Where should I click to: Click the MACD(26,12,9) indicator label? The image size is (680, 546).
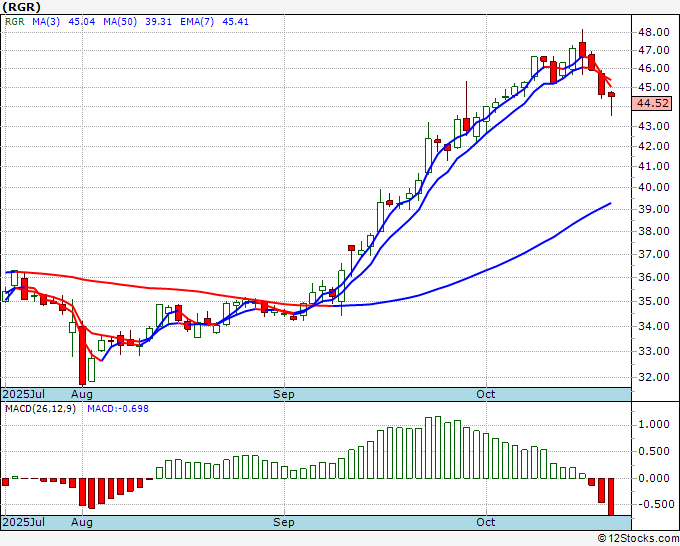click(x=40, y=409)
